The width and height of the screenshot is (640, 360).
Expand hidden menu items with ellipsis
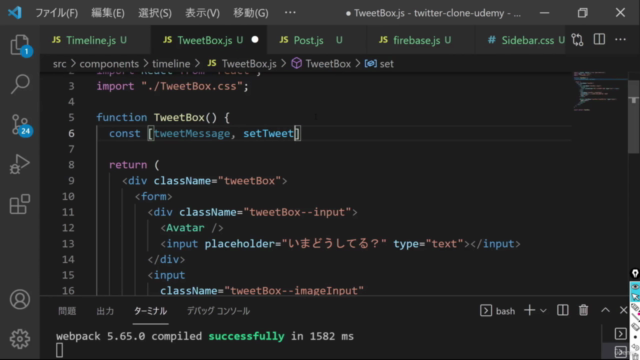[290, 13]
